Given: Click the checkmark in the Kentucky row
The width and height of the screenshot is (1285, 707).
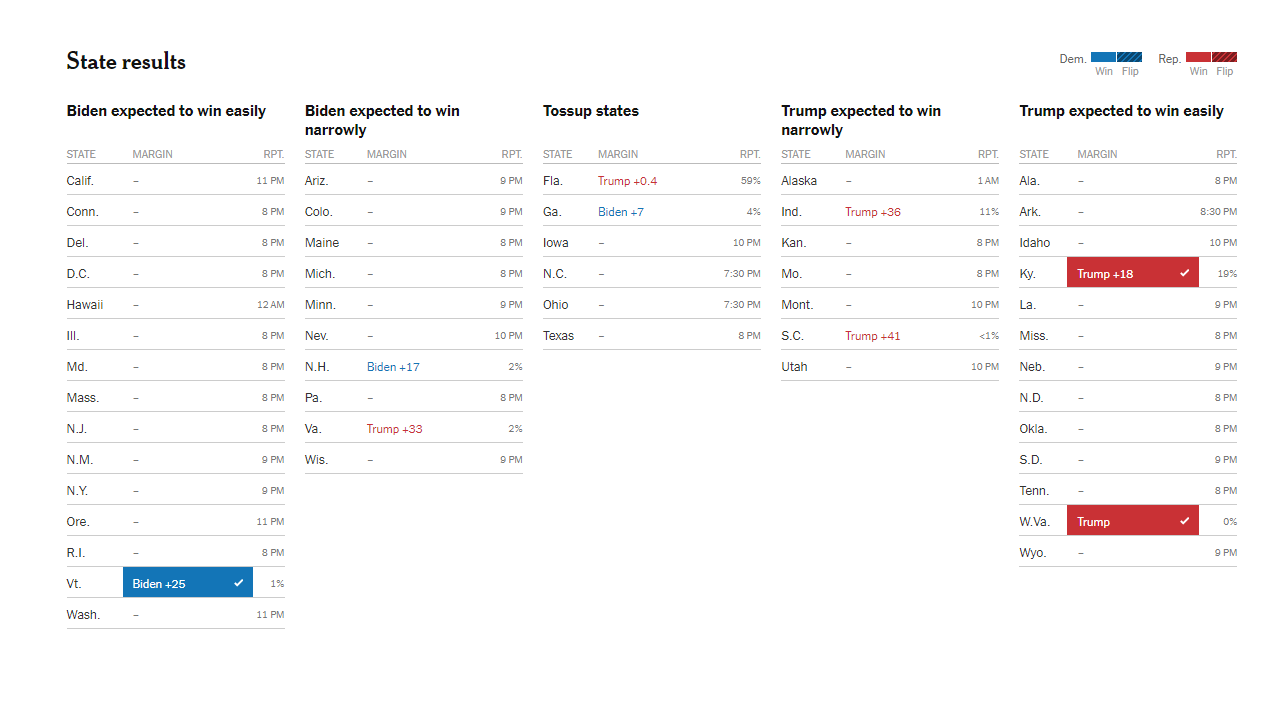Looking at the screenshot, I should pos(1184,273).
